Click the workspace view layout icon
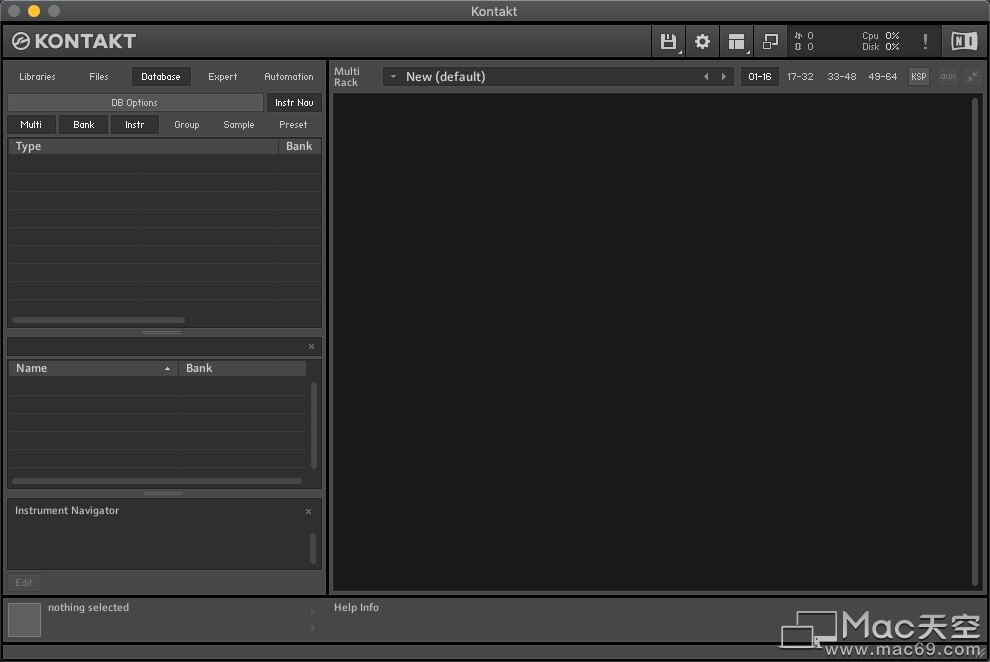 coord(737,41)
